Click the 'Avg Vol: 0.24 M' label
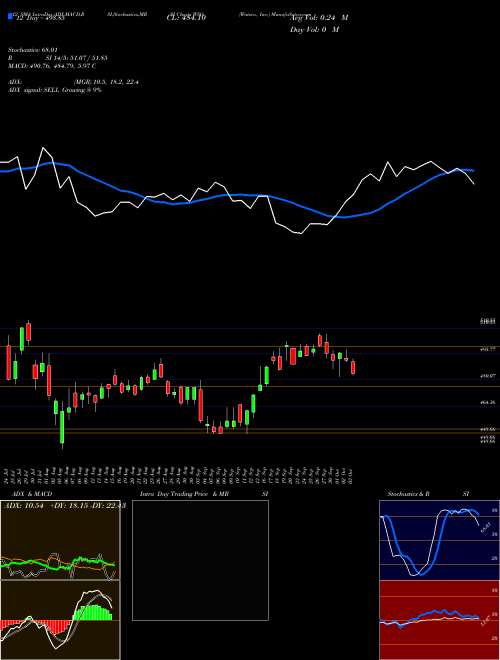500x660 pixels. pos(319,18)
